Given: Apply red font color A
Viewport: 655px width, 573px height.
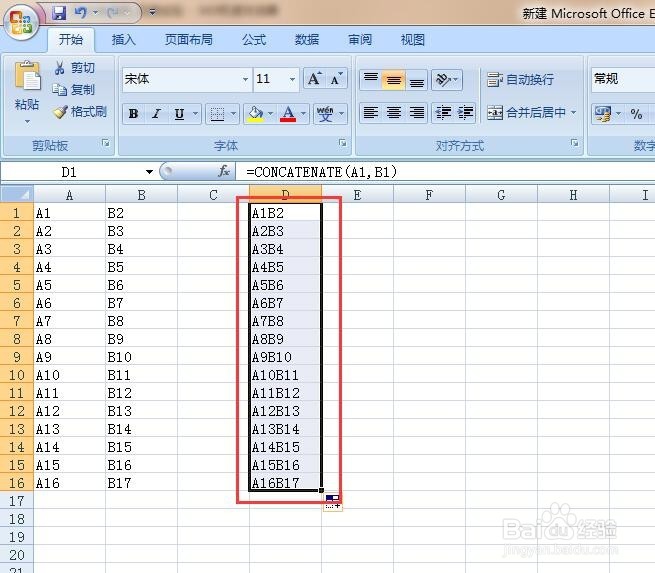Looking at the screenshot, I should [x=288, y=114].
